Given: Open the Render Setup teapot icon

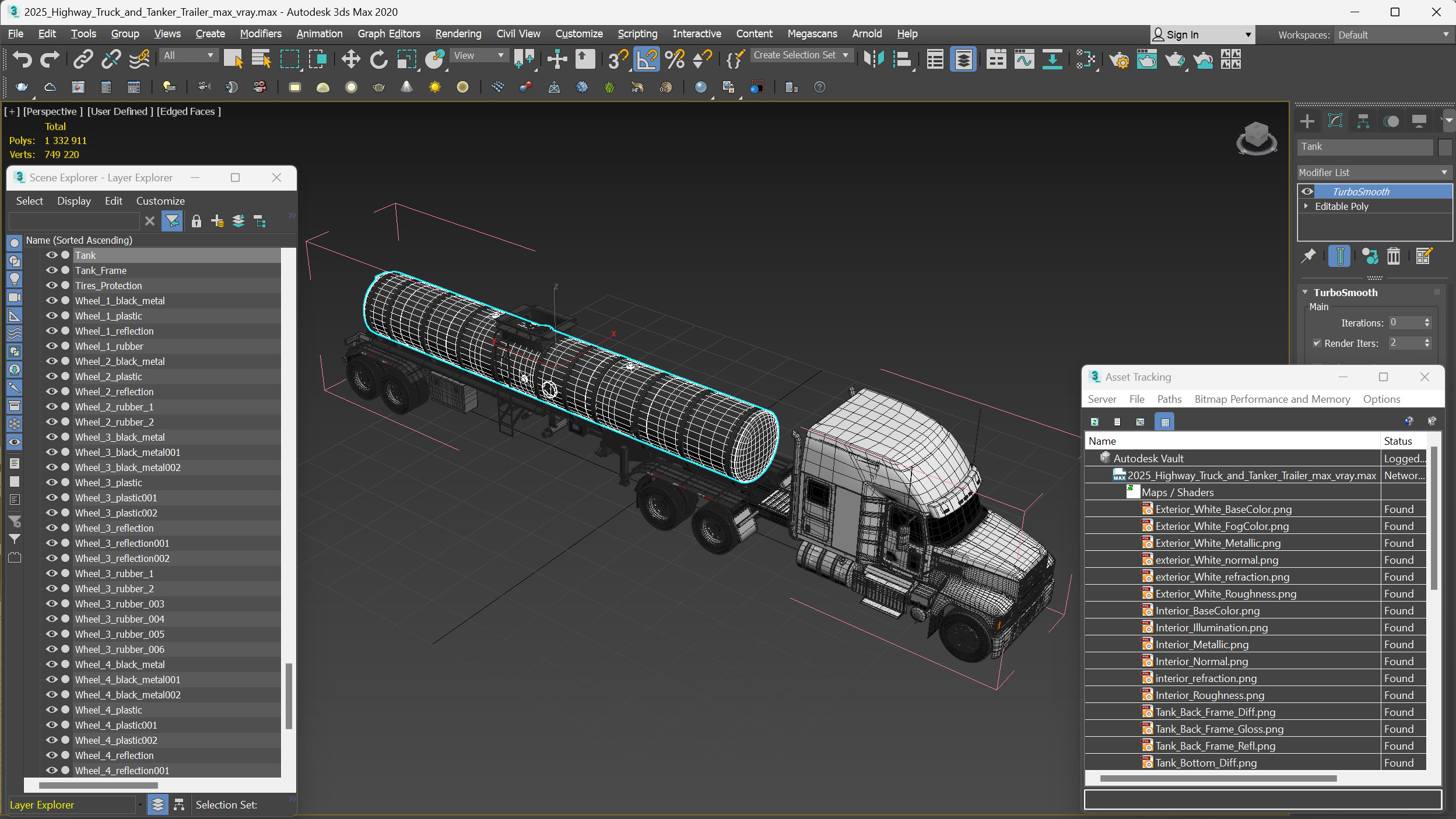Looking at the screenshot, I should coord(1118,59).
